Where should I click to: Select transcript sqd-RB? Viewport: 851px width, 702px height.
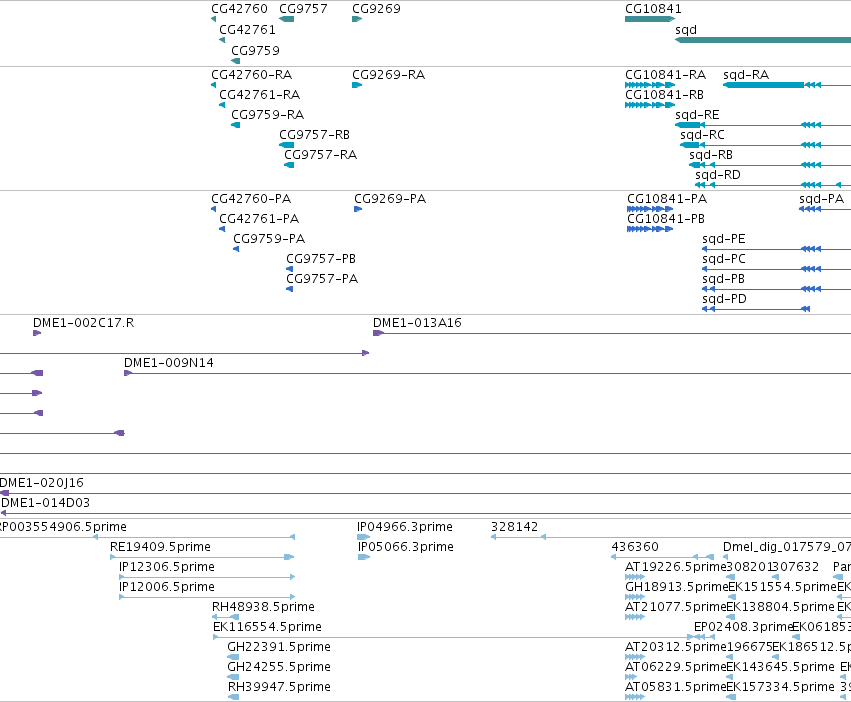(711, 155)
